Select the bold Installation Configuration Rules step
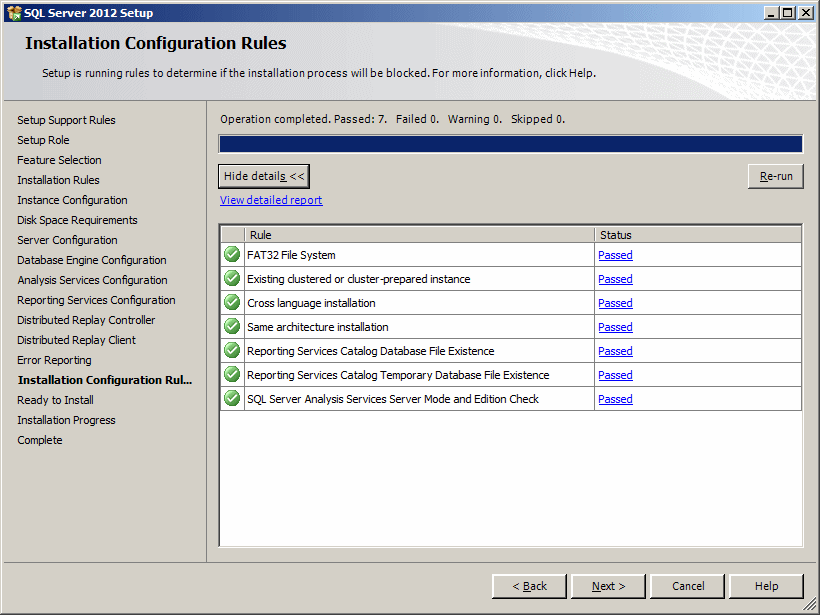 (x=105, y=380)
